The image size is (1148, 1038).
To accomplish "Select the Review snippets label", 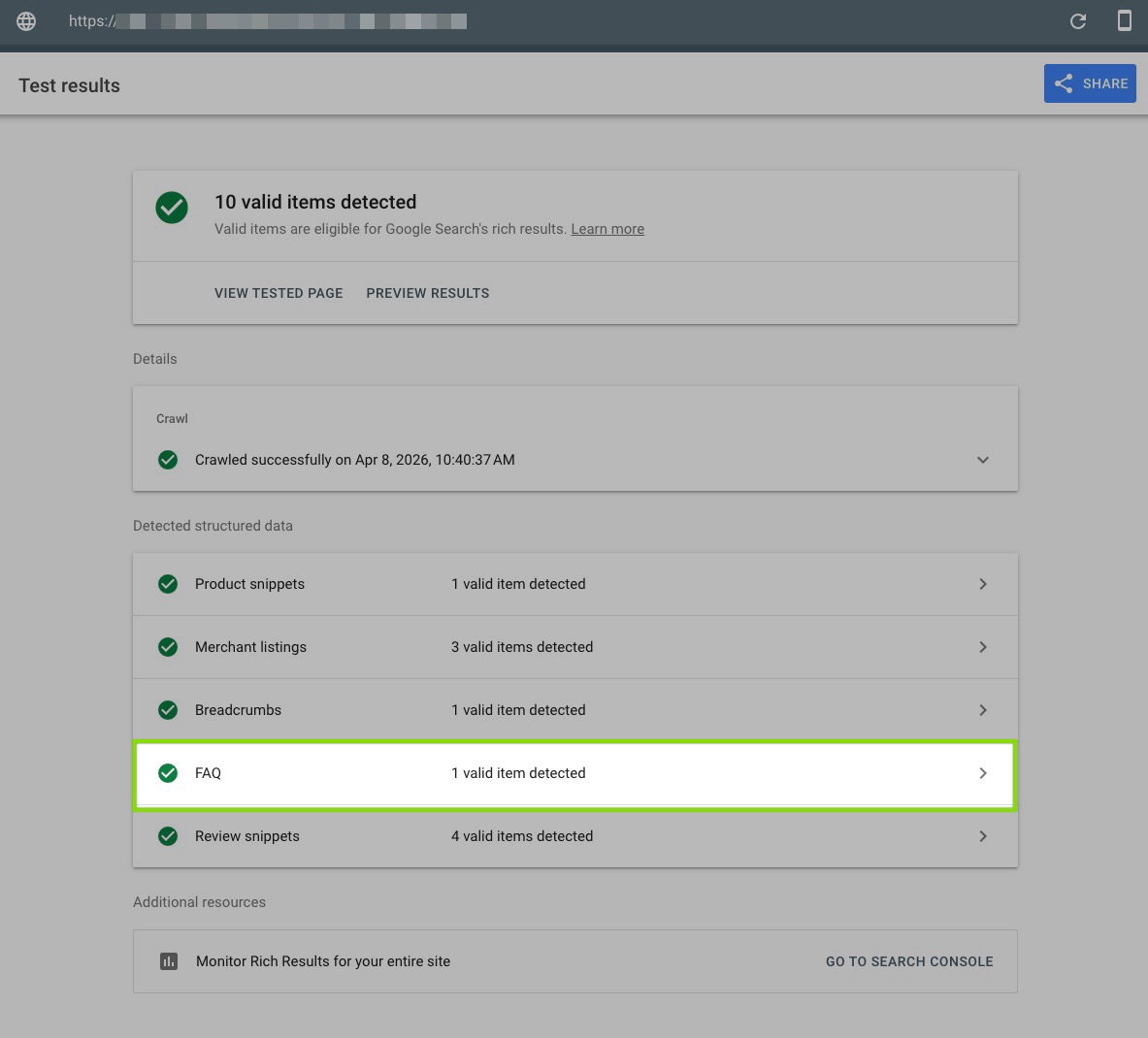I will [247, 836].
